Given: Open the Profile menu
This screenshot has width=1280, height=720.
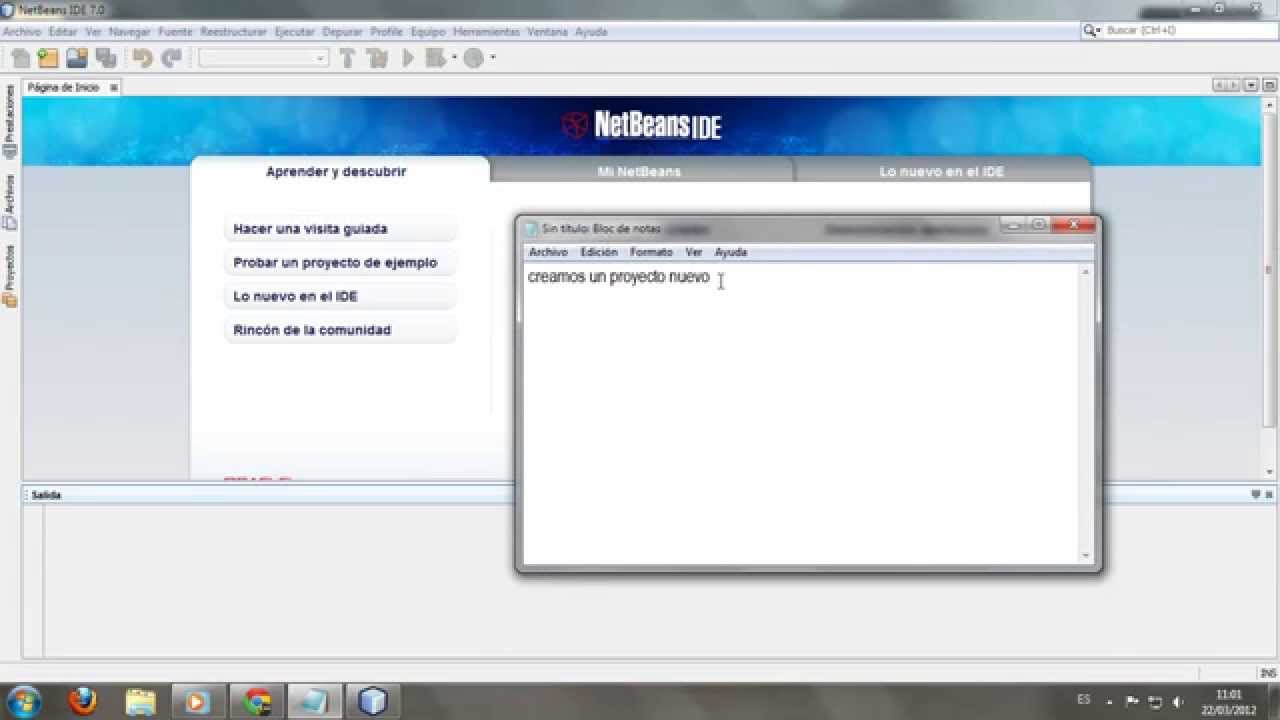Looking at the screenshot, I should [x=386, y=32].
